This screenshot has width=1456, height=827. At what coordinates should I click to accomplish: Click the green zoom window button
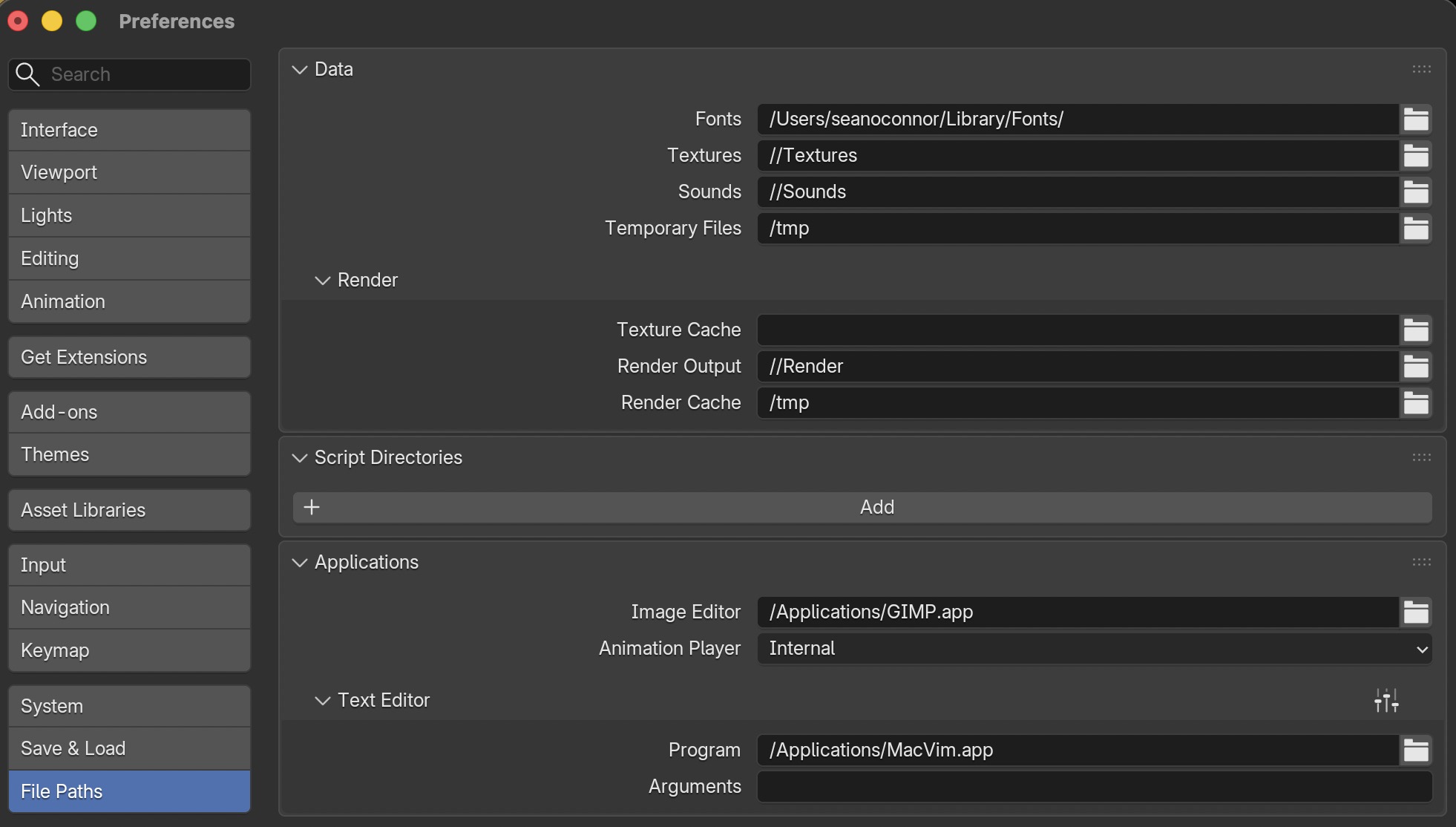point(86,21)
